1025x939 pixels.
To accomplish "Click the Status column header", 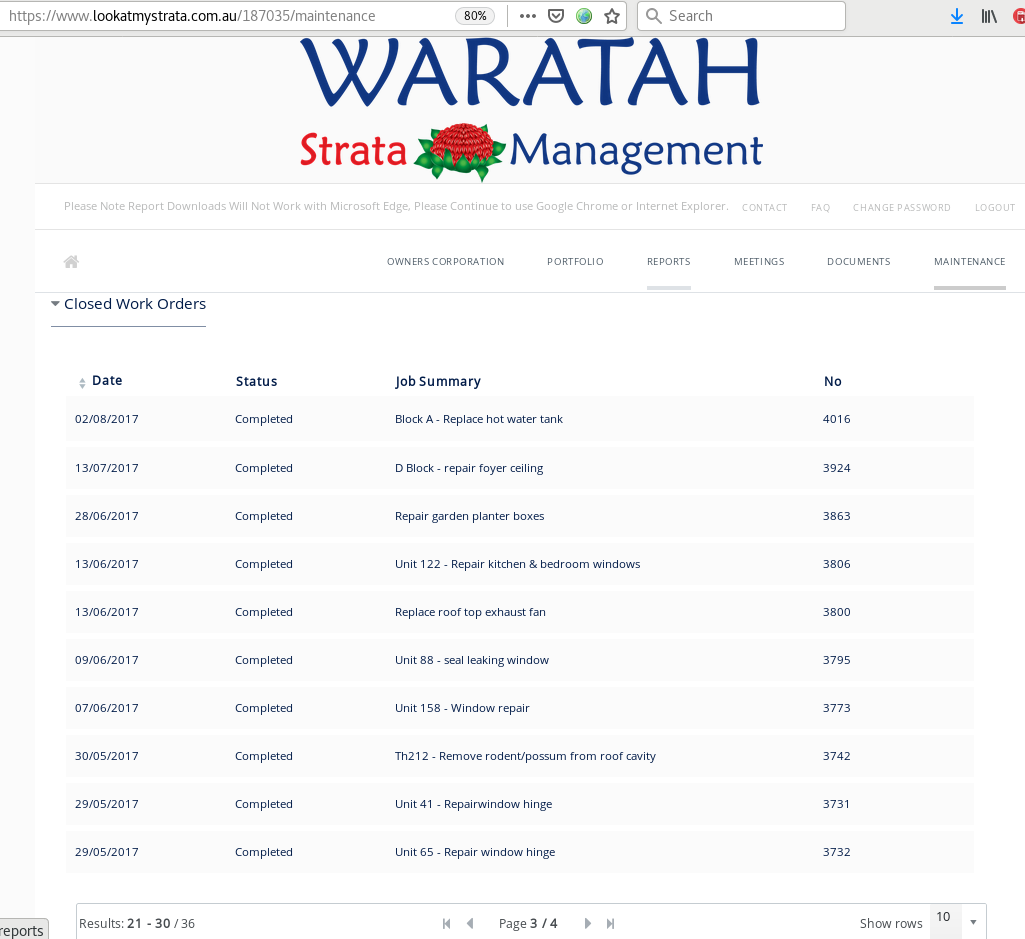I will point(256,381).
